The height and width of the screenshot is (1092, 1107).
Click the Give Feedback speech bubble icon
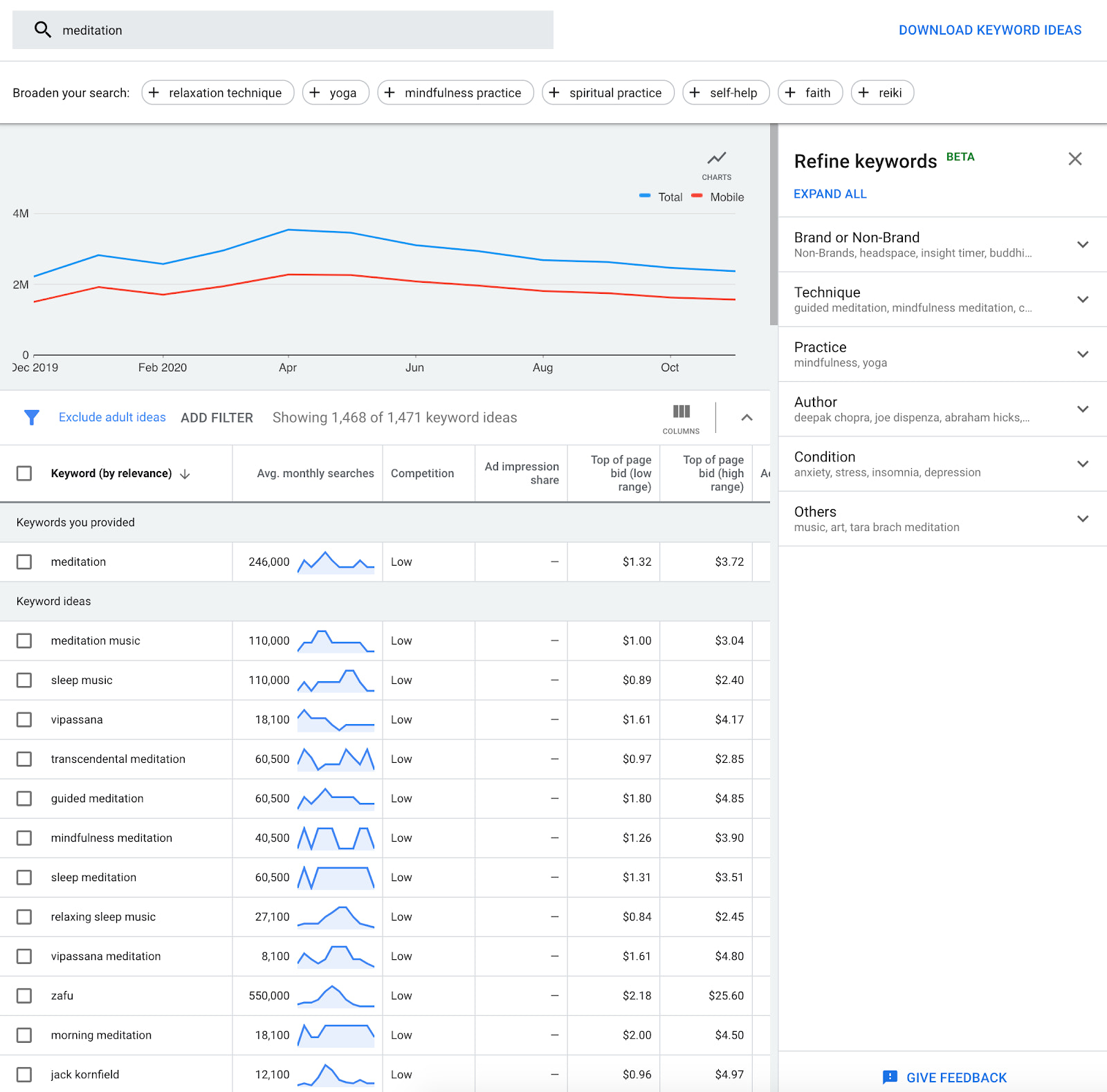890,1077
